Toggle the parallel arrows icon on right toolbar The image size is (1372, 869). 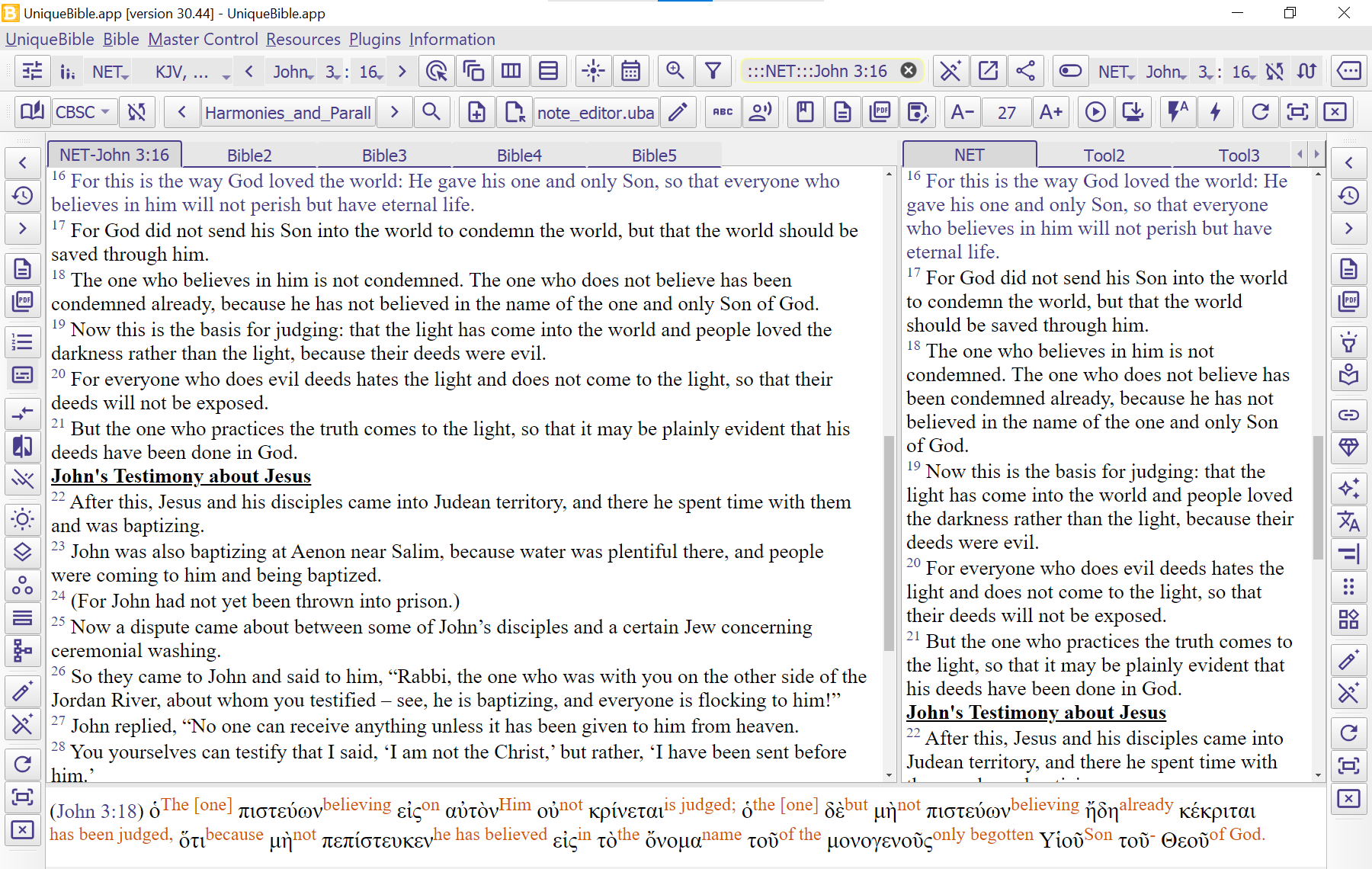[1306, 72]
